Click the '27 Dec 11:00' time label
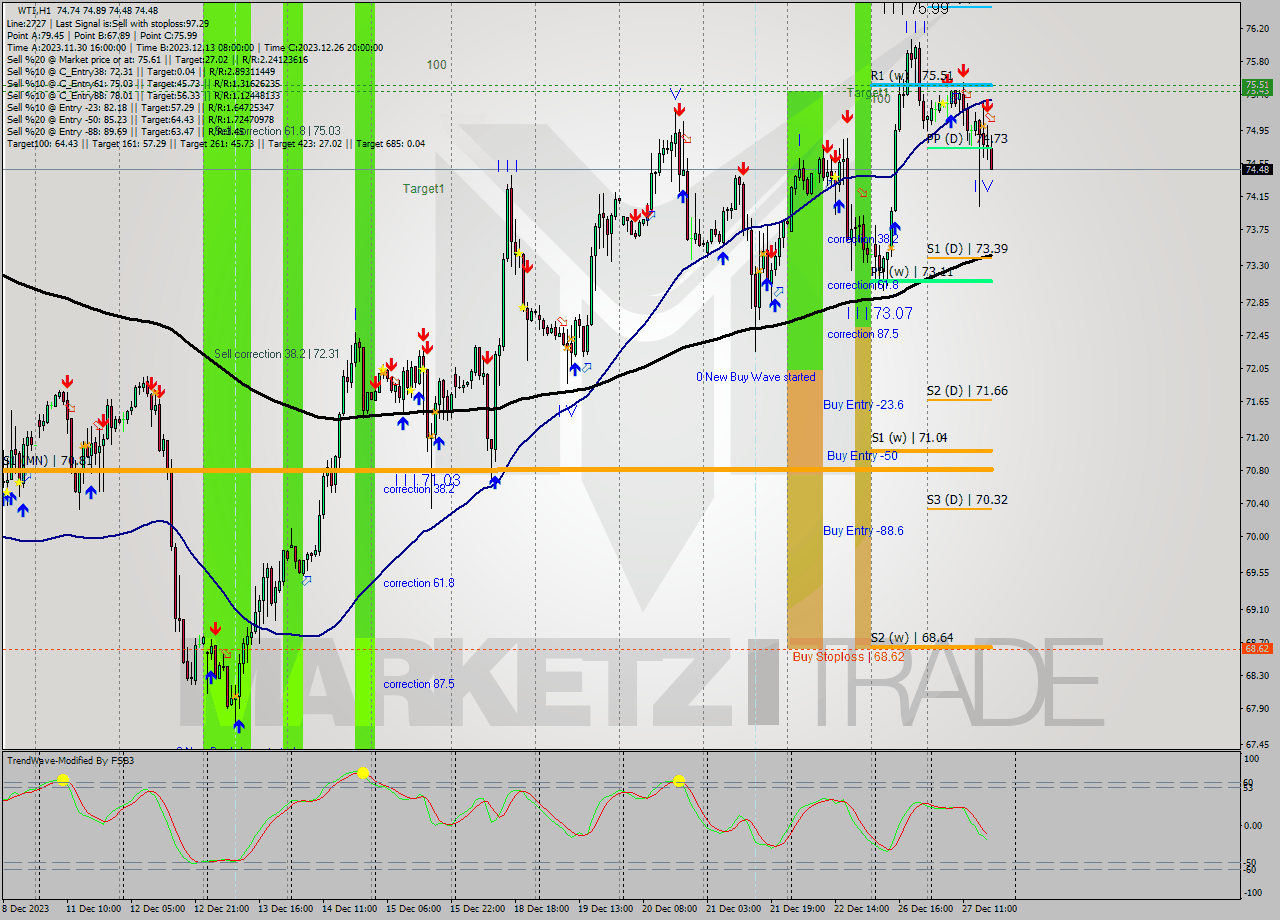This screenshot has height=920, width=1280. point(991,908)
